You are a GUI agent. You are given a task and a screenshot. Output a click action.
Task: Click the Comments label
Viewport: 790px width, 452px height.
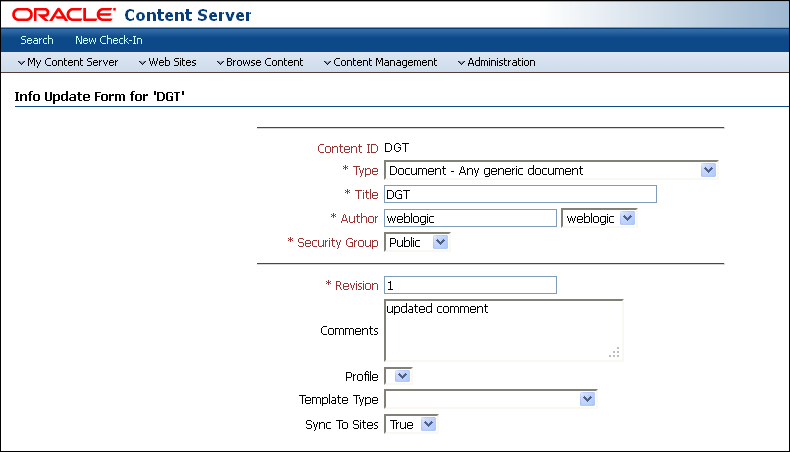[349, 331]
